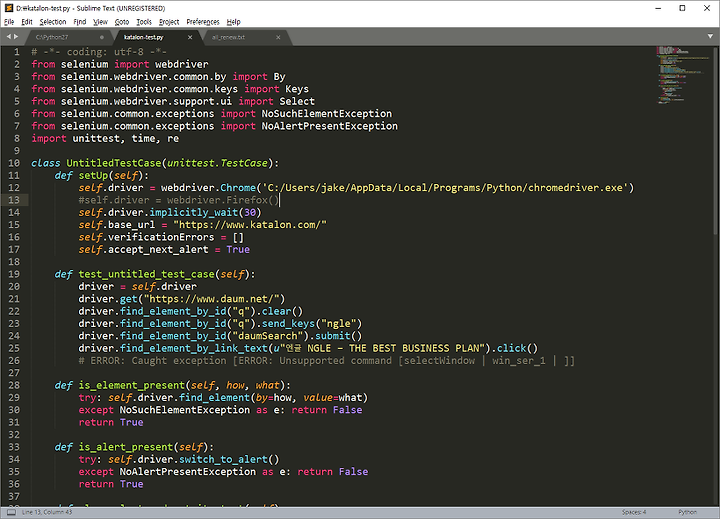Screen dimensions: 720x519
Task: Open the Goto menu
Action: 122,22
